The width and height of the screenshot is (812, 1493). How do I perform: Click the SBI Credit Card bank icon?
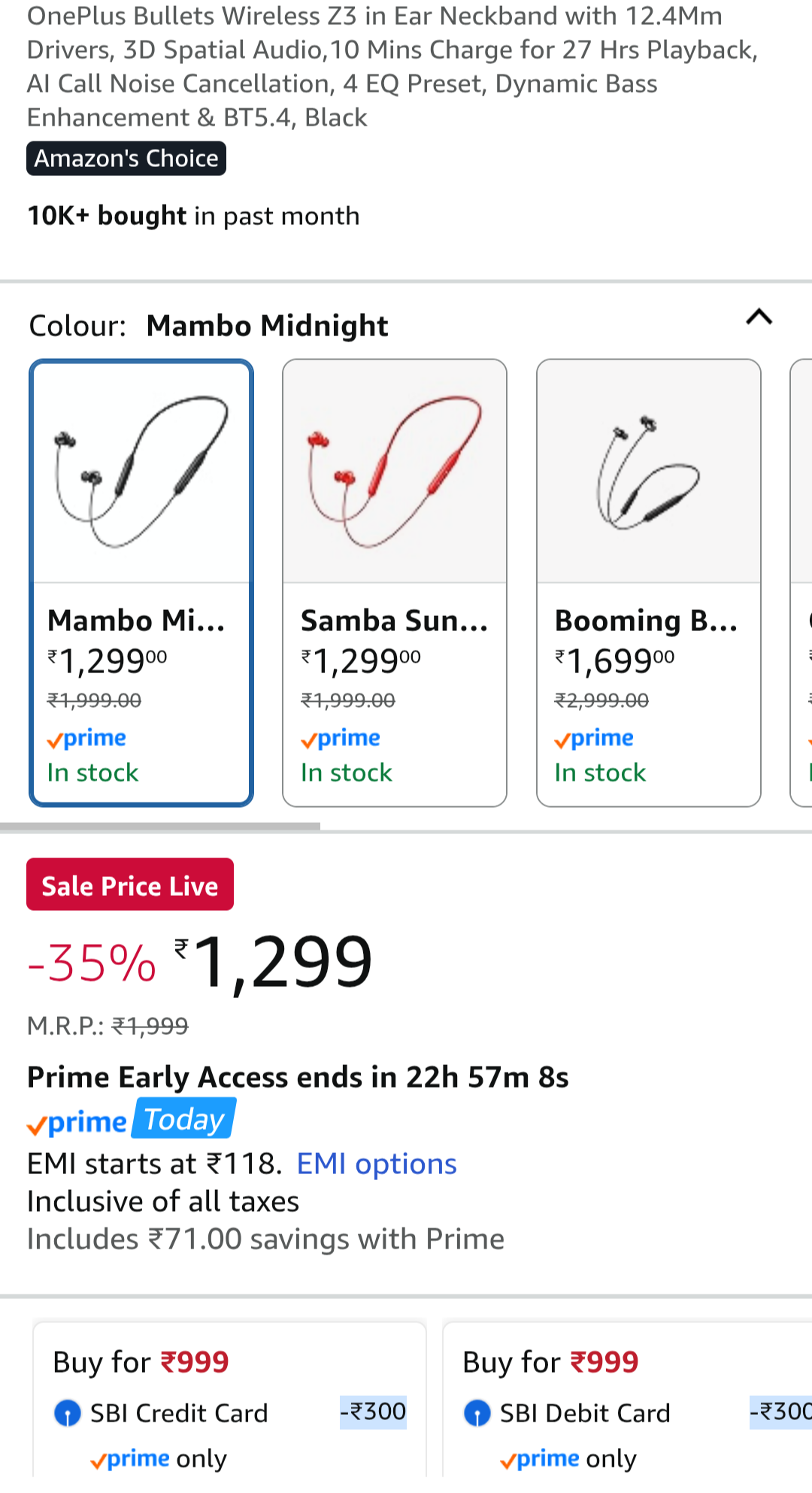(68, 1413)
